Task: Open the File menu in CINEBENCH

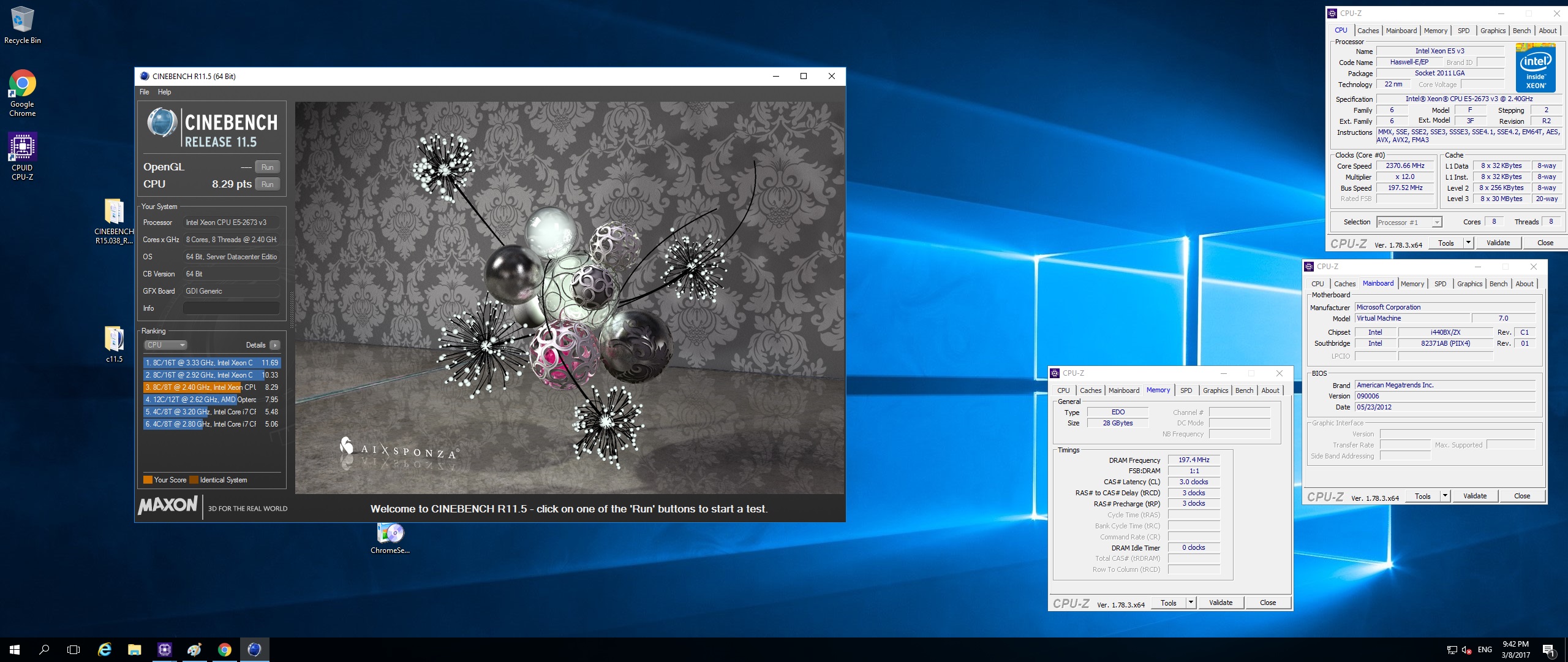Action: click(x=144, y=92)
